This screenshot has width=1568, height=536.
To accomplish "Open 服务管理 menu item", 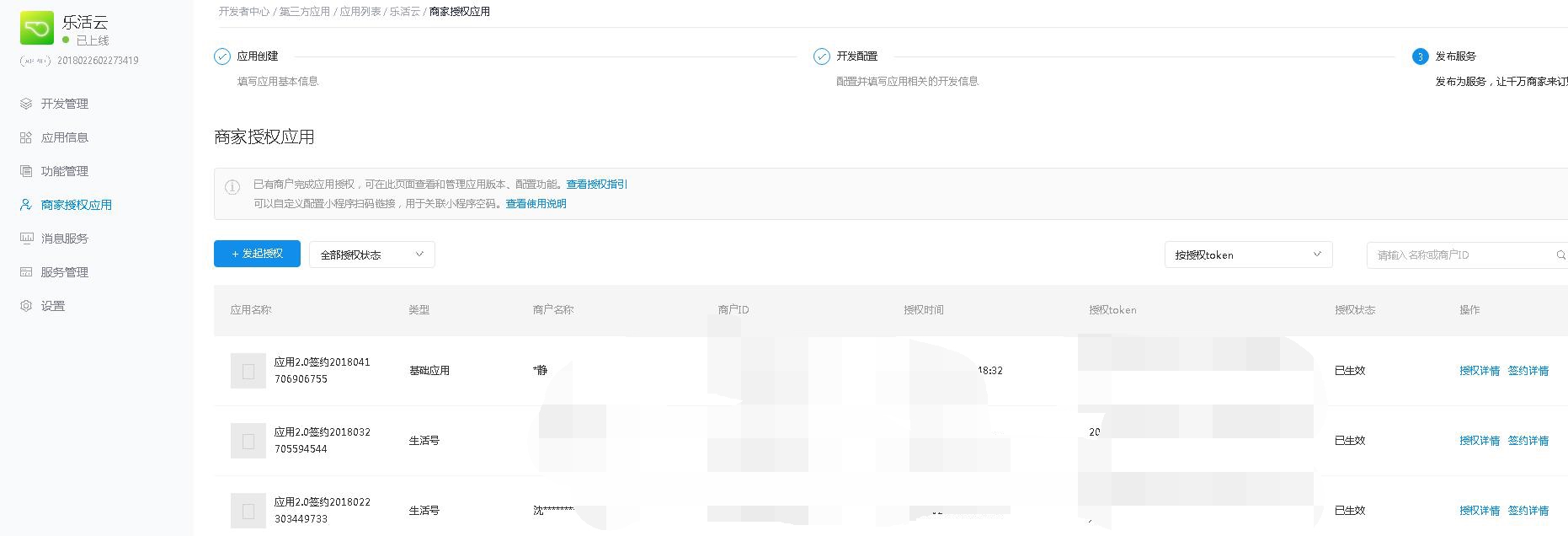I will point(65,272).
